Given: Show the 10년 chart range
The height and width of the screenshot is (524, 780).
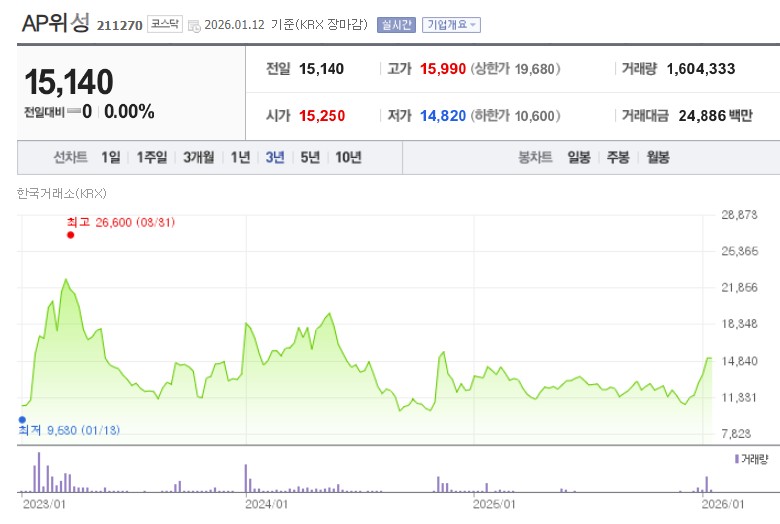Looking at the screenshot, I should [x=348, y=157].
